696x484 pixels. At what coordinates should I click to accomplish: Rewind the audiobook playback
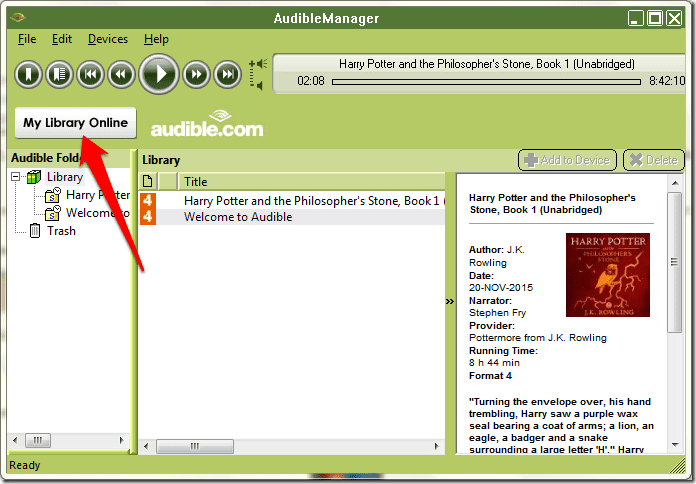121,74
